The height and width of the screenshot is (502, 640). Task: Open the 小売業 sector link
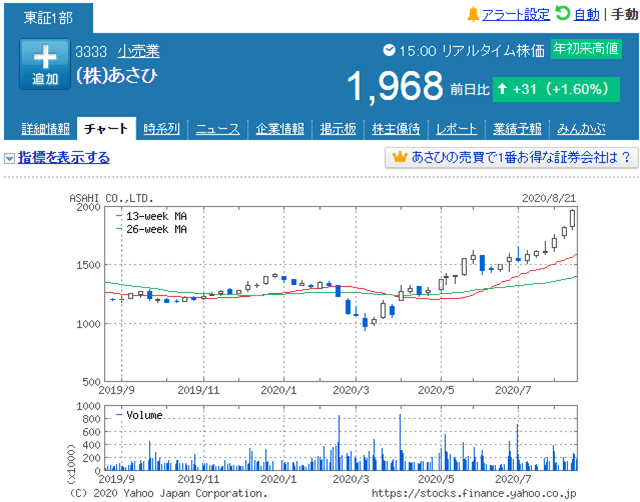pos(139,51)
